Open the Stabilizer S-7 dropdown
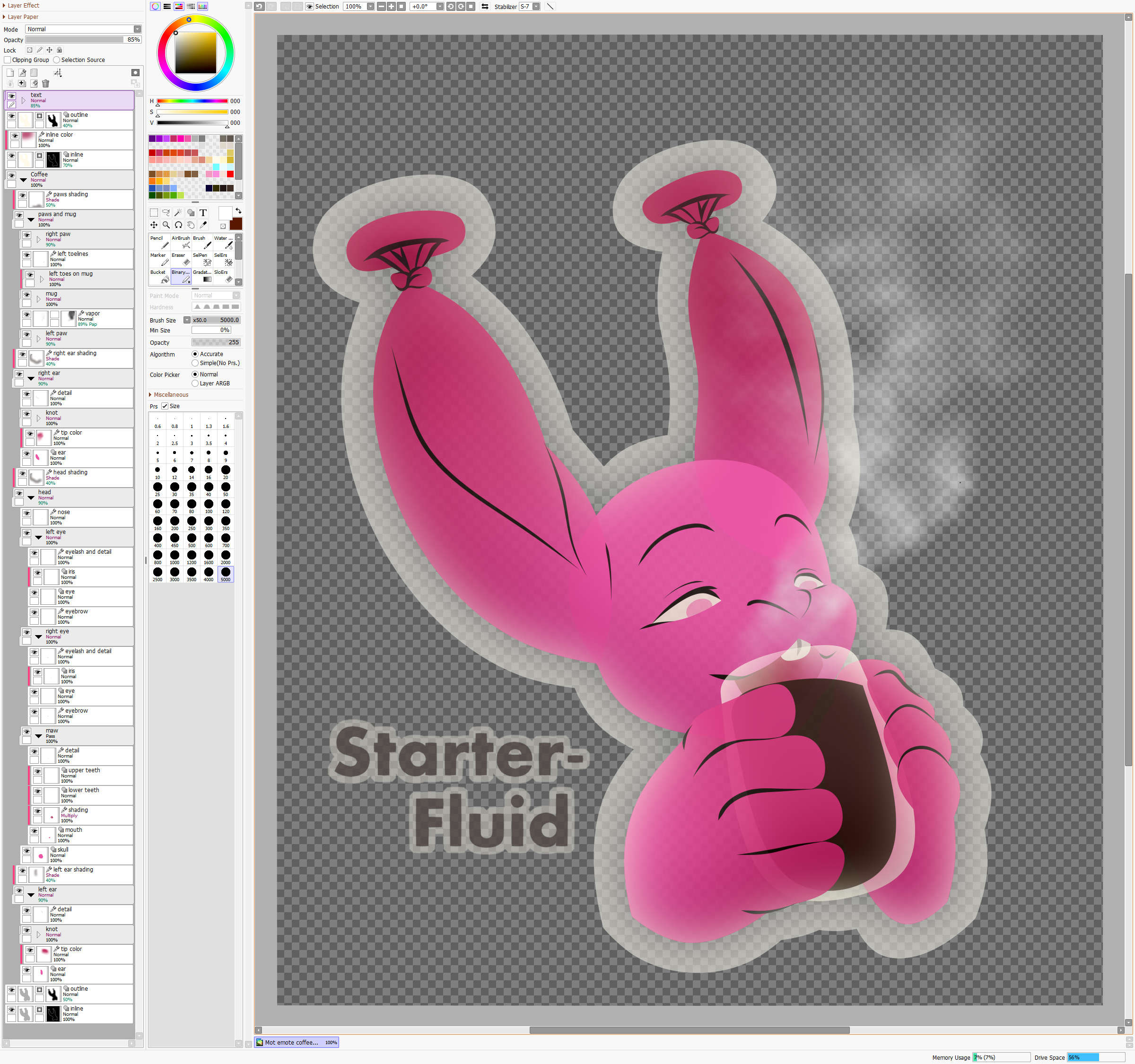This screenshot has width=1135, height=1064. click(536, 6)
